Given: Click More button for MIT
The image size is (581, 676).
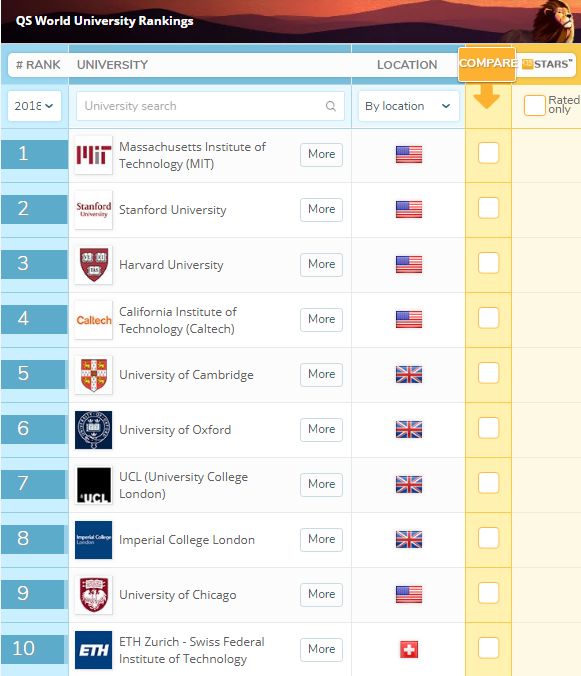Looking at the screenshot, I should 322,154.
